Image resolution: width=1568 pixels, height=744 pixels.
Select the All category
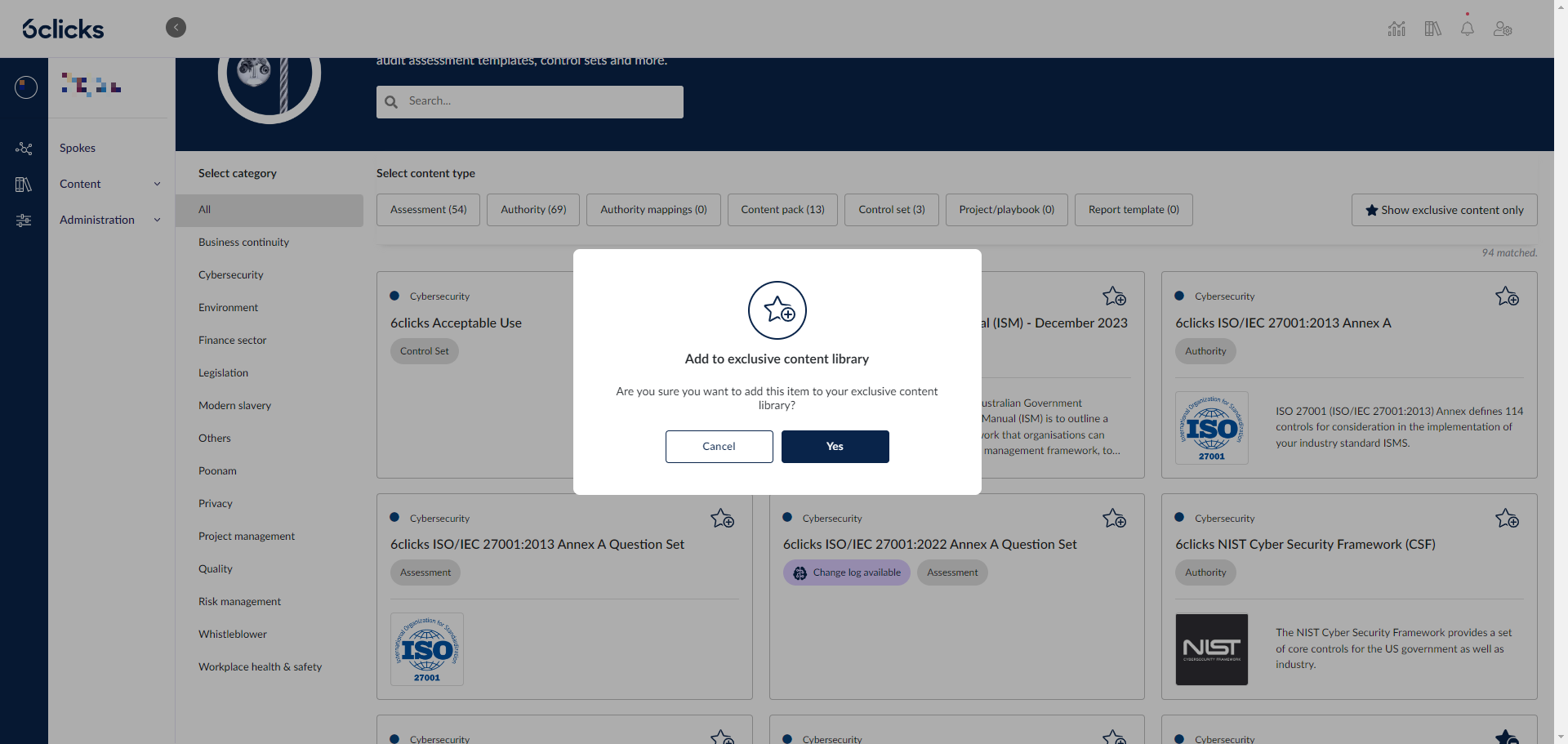pyautogui.click(x=269, y=210)
